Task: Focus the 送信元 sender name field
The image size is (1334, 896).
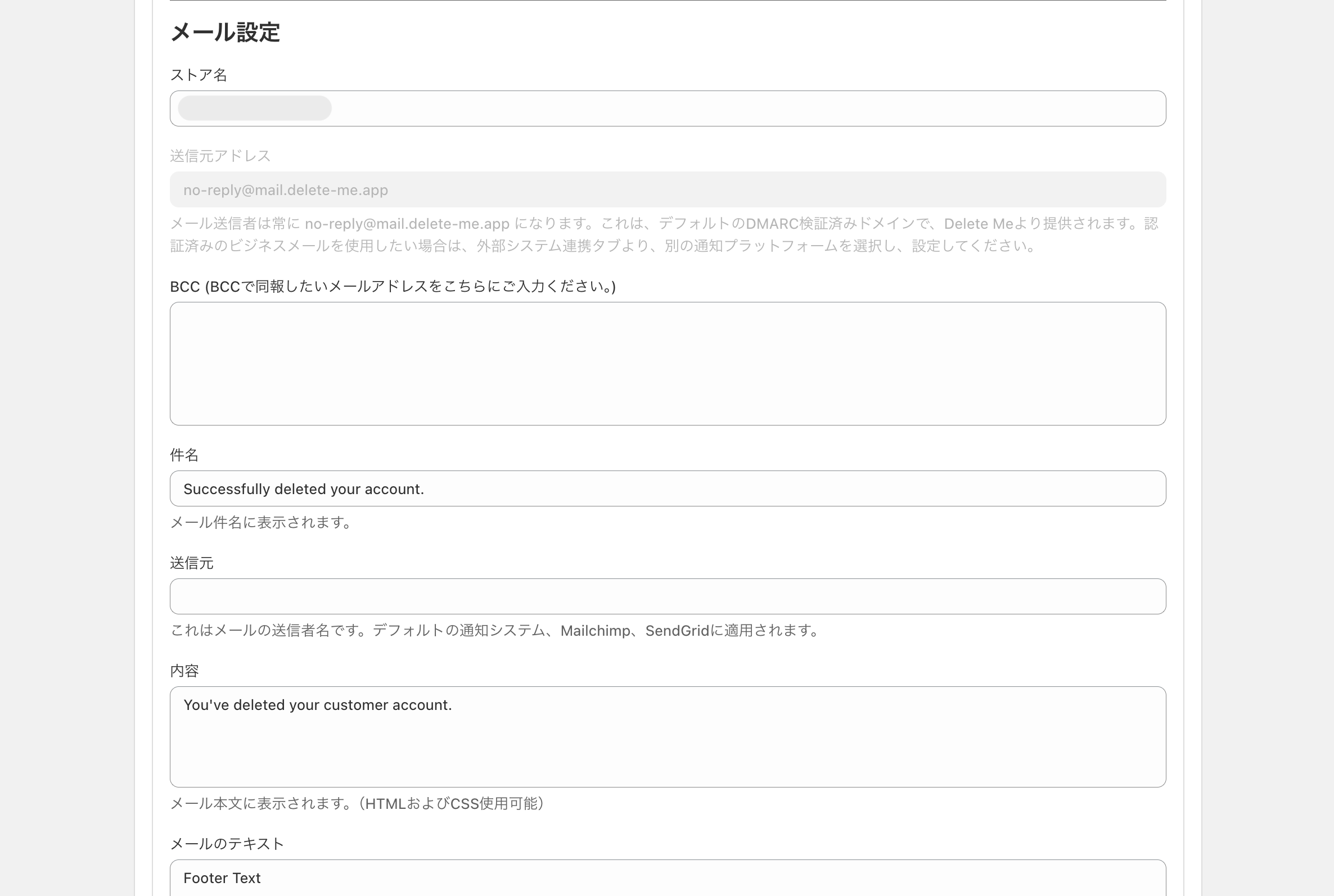Action: click(668, 596)
